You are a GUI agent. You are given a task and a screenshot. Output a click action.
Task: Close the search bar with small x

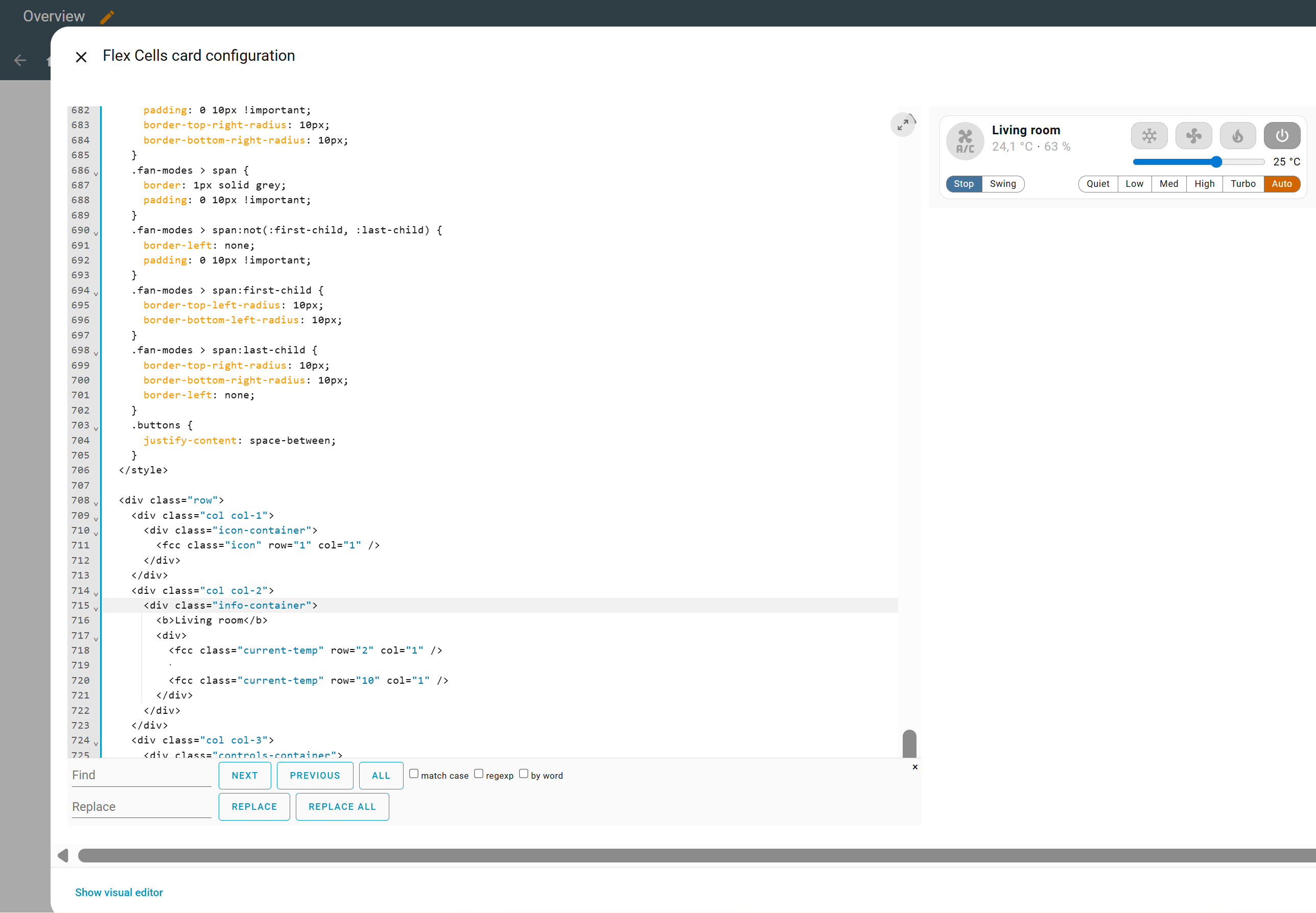[x=915, y=767]
